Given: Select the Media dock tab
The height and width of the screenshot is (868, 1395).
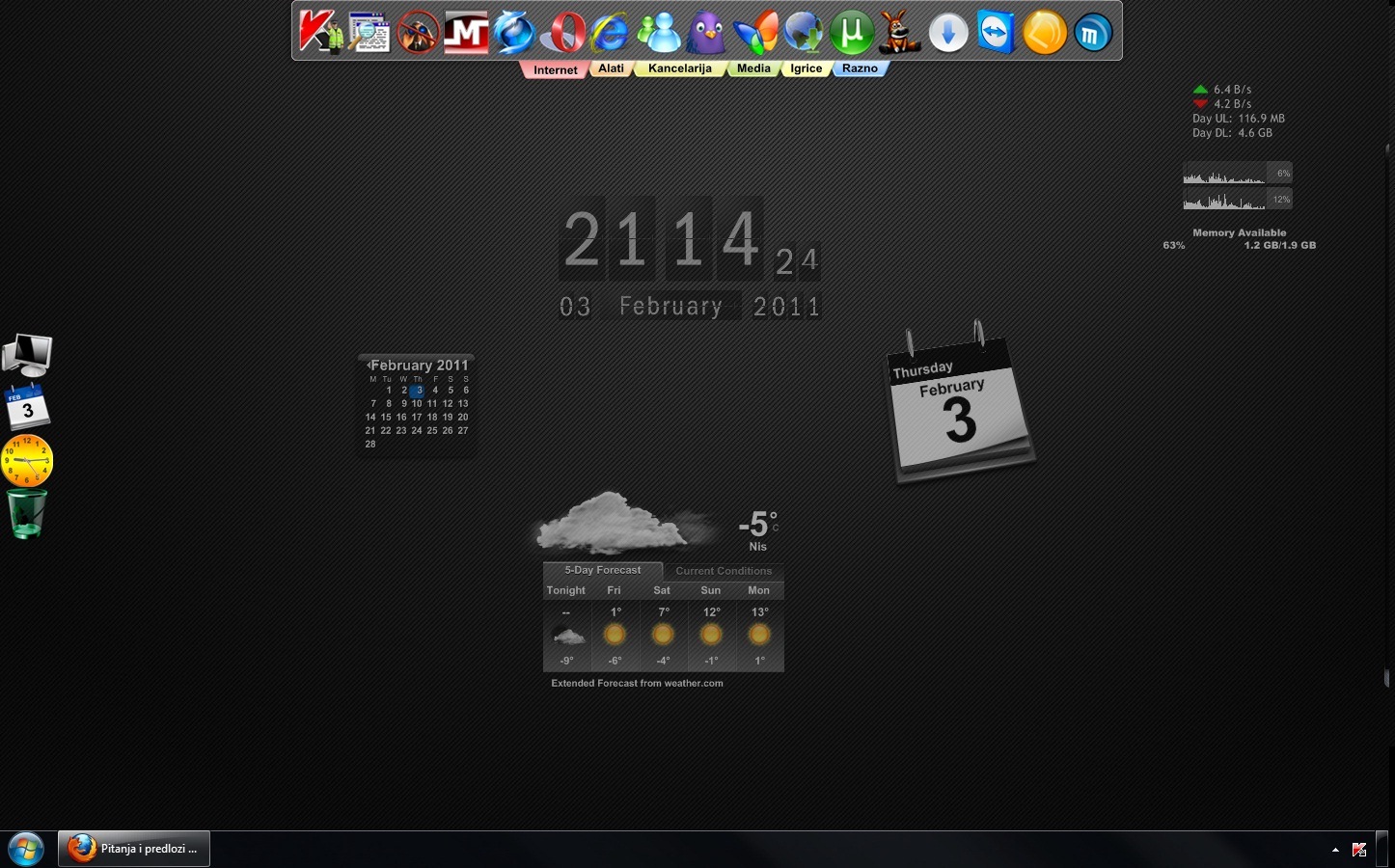Looking at the screenshot, I should point(753,68).
